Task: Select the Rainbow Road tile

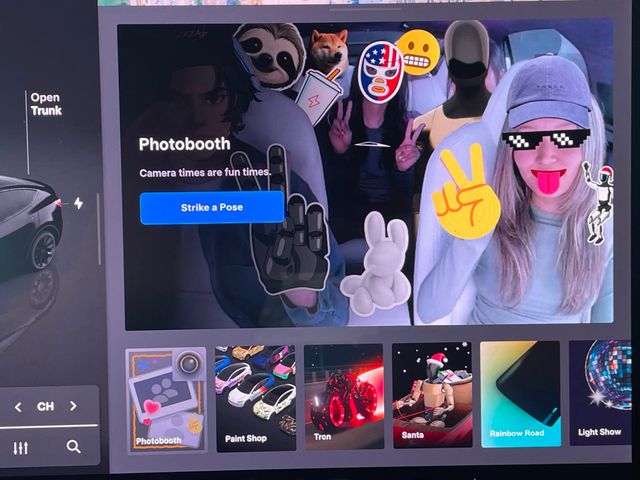Action: (x=519, y=396)
